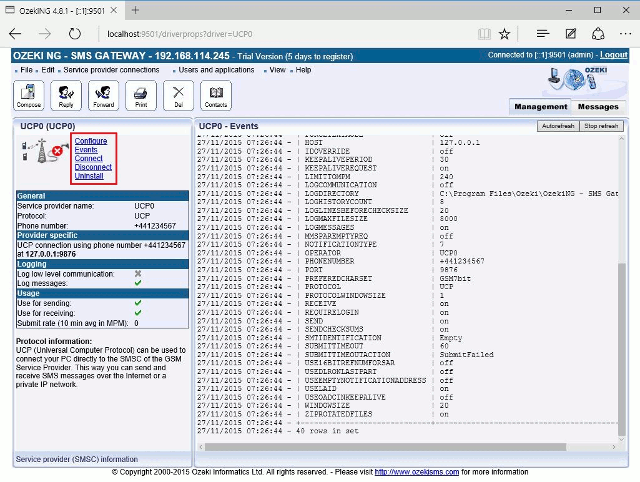The width and height of the screenshot is (640, 482).
Task: Click the Reply toolbar icon
Action: point(66,96)
